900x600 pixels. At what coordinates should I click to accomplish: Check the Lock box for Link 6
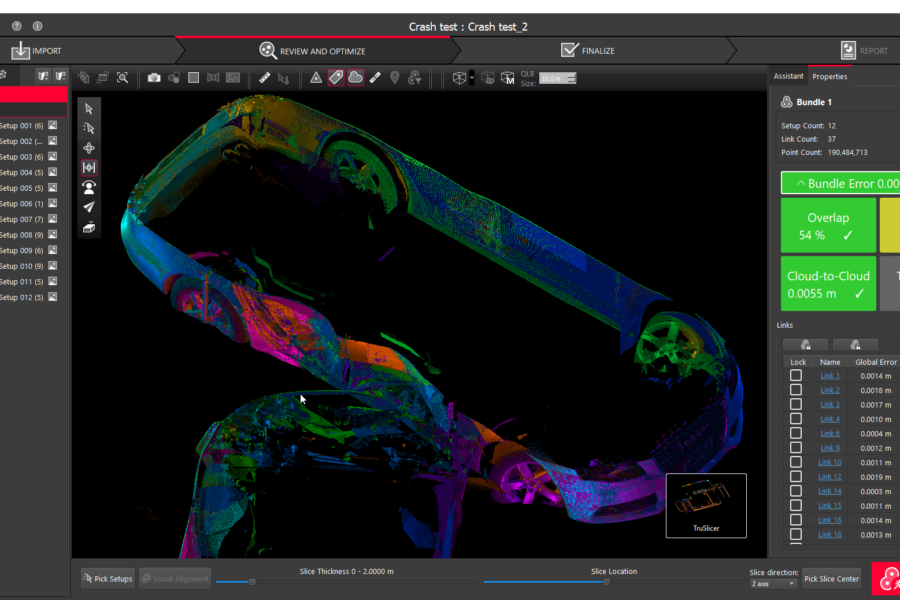click(x=796, y=433)
